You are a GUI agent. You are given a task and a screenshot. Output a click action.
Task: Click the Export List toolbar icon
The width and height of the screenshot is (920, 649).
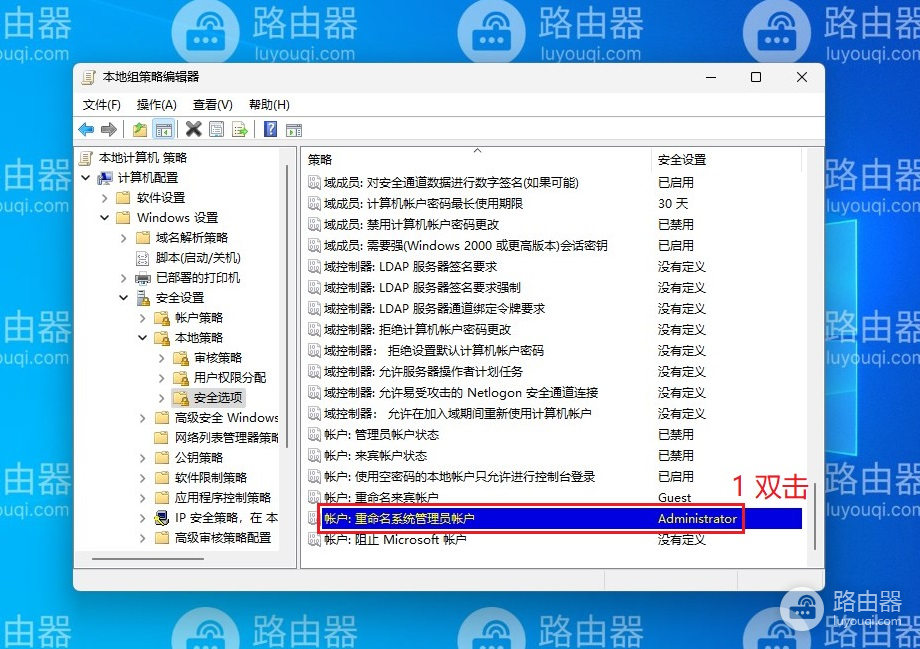click(239, 129)
